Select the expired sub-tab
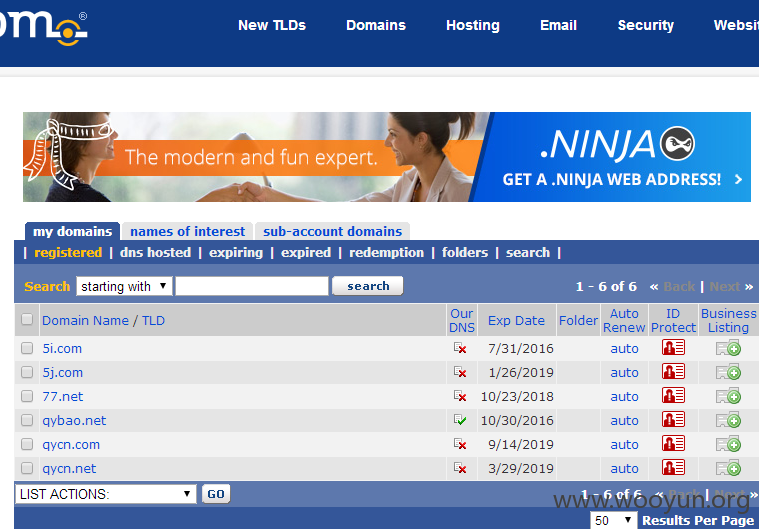759x529 pixels. point(306,253)
